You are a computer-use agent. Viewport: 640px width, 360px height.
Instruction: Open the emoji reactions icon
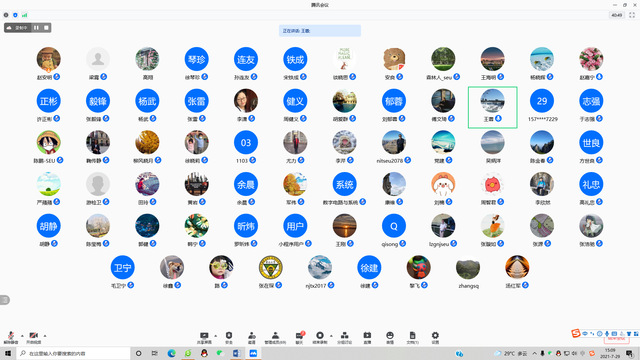click(390, 338)
